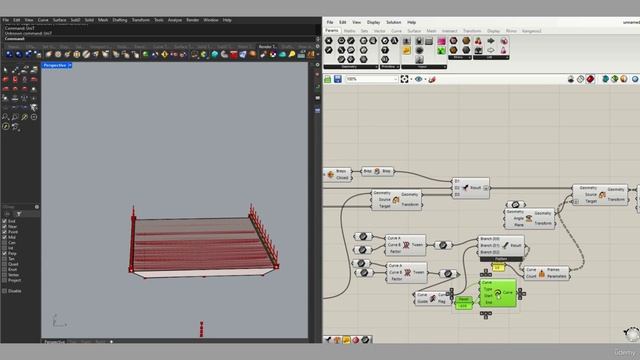Toggle the preview eye icon in Grasshopper's toolbar
This screenshot has width=640, height=360.
418,79
